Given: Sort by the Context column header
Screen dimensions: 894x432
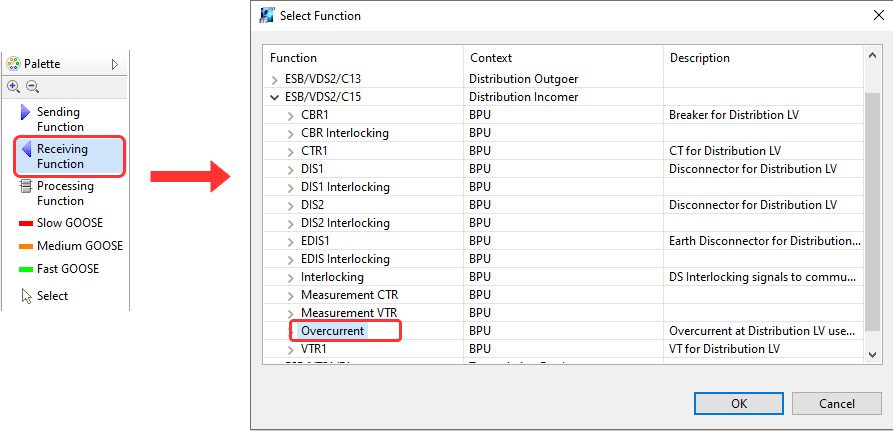Looking at the screenshot, I should [563, 58].
